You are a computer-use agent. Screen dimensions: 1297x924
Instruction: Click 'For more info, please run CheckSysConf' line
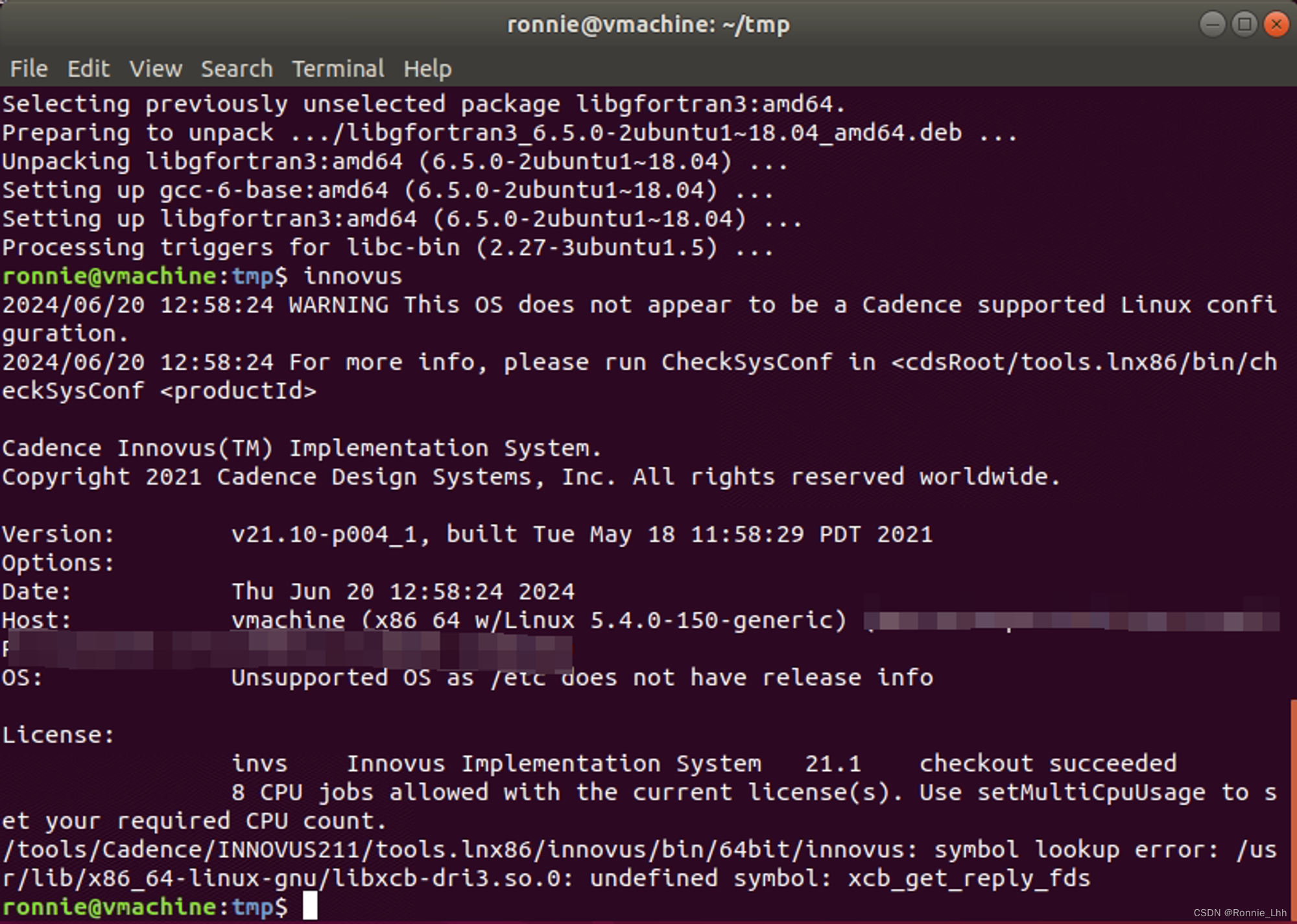[x=639, y=376]
